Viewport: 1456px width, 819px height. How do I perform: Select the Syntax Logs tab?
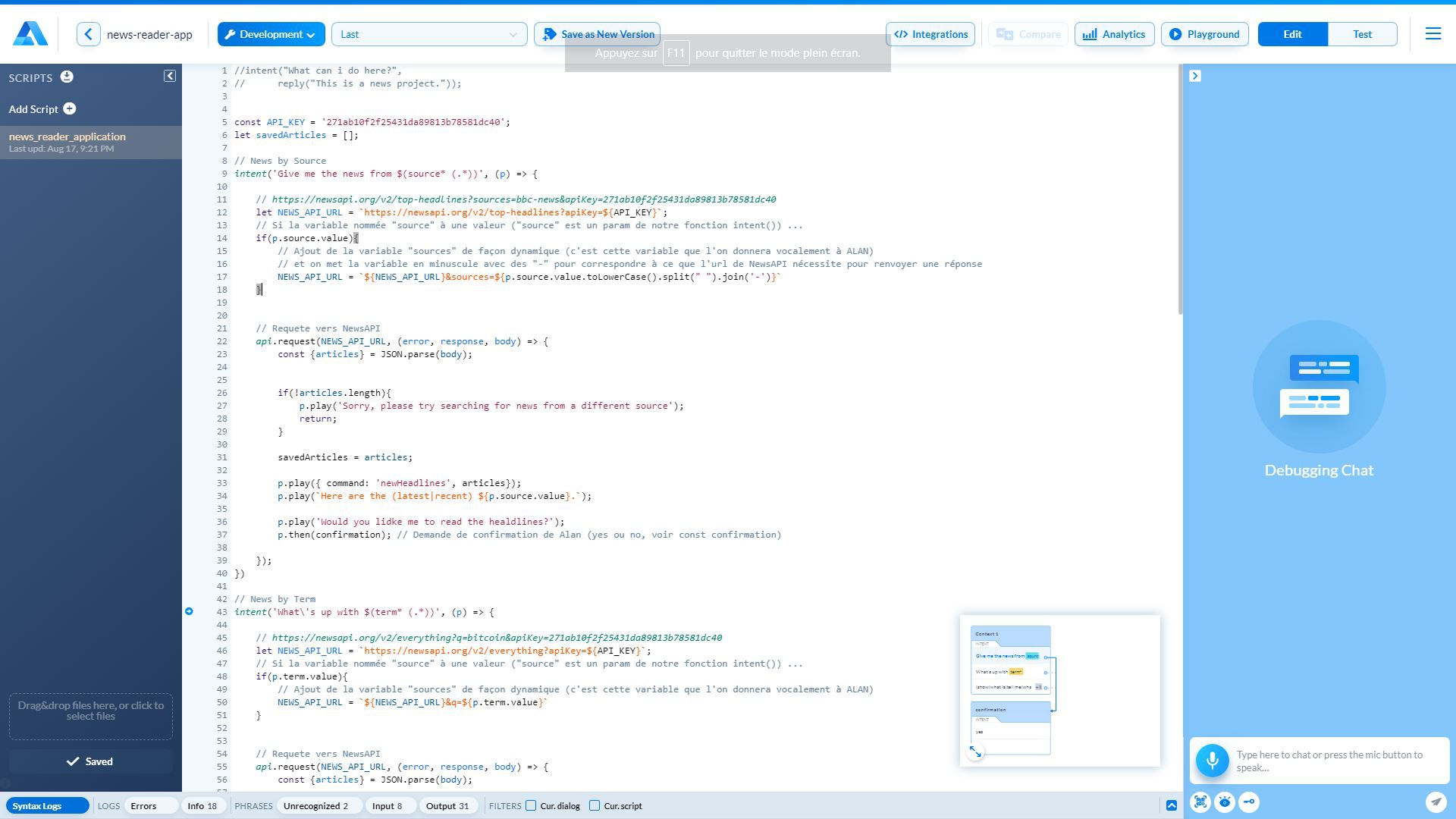click(x=36, y=806)
